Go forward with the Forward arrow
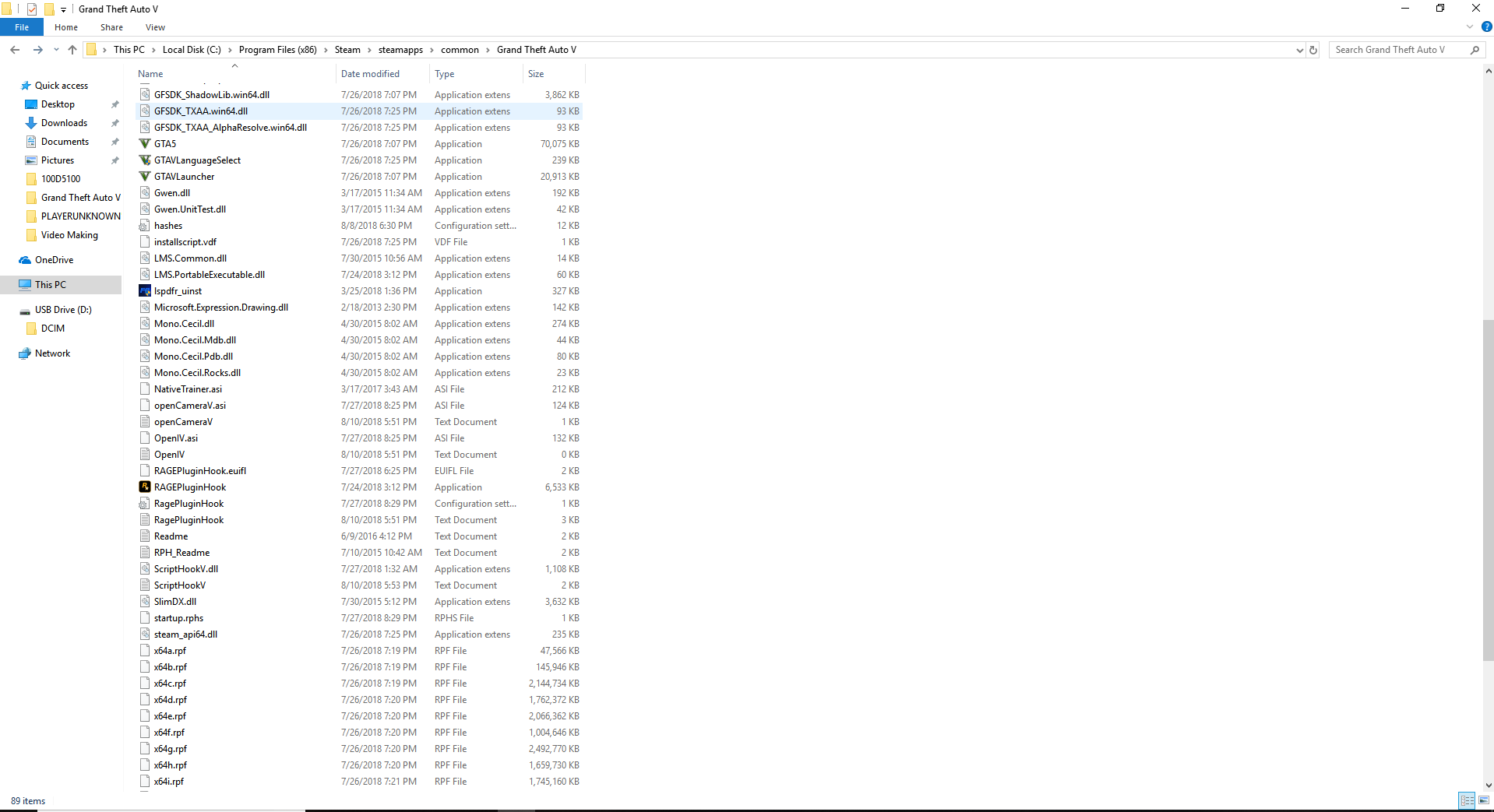Image resolution: width=1494 pixels, height=812 pixels. (37, 50)
